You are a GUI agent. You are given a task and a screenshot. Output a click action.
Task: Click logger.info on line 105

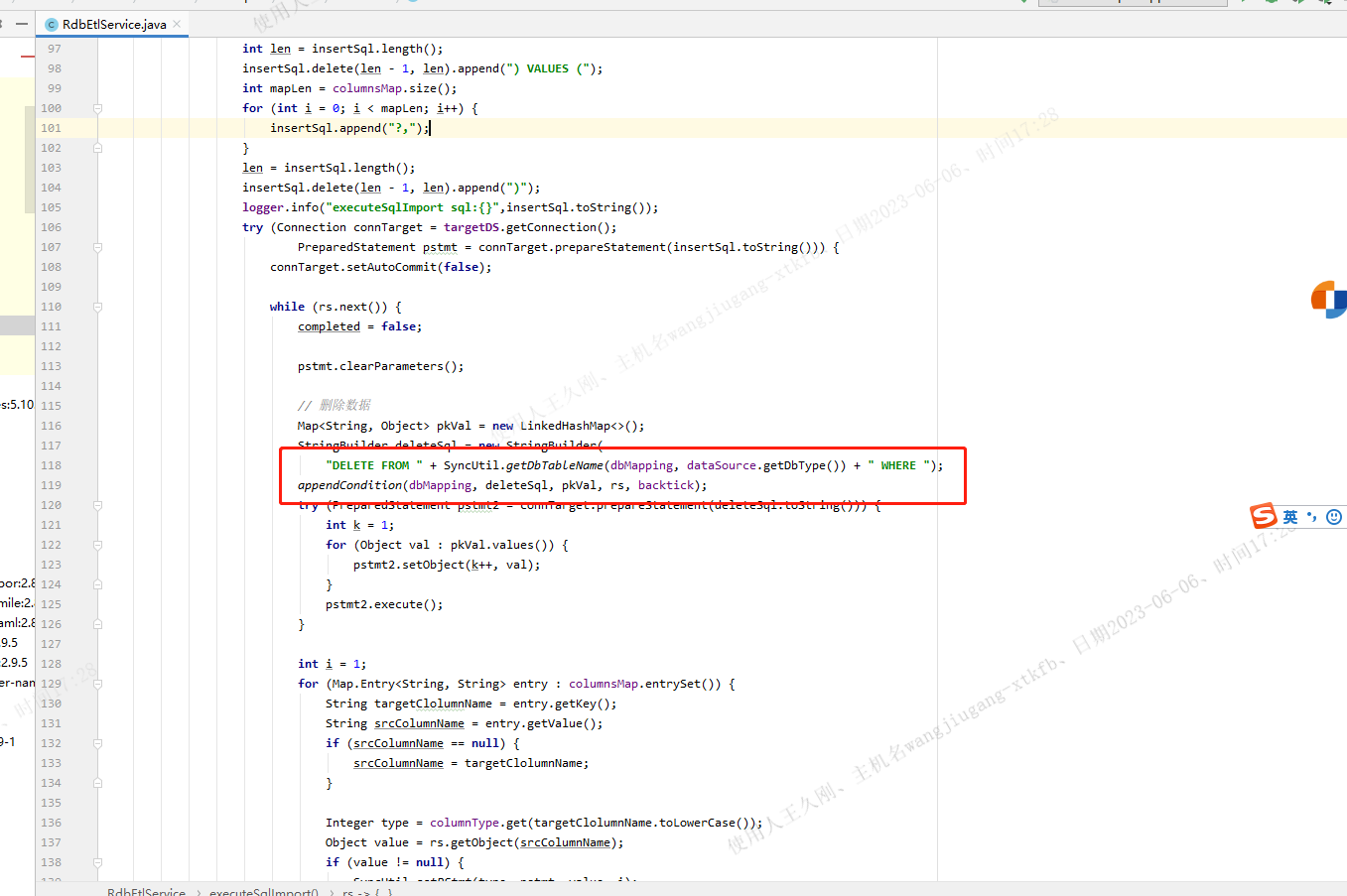pyautogui.click(x=281, y=207)
